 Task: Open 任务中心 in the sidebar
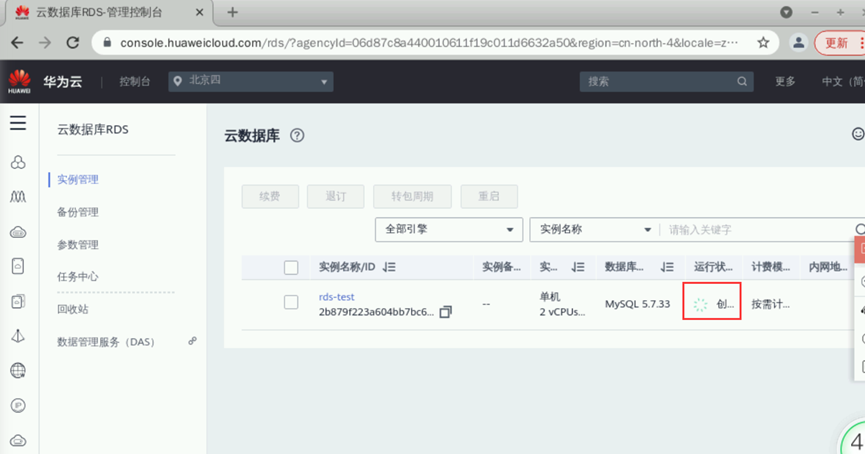click(x=78, y=276)
